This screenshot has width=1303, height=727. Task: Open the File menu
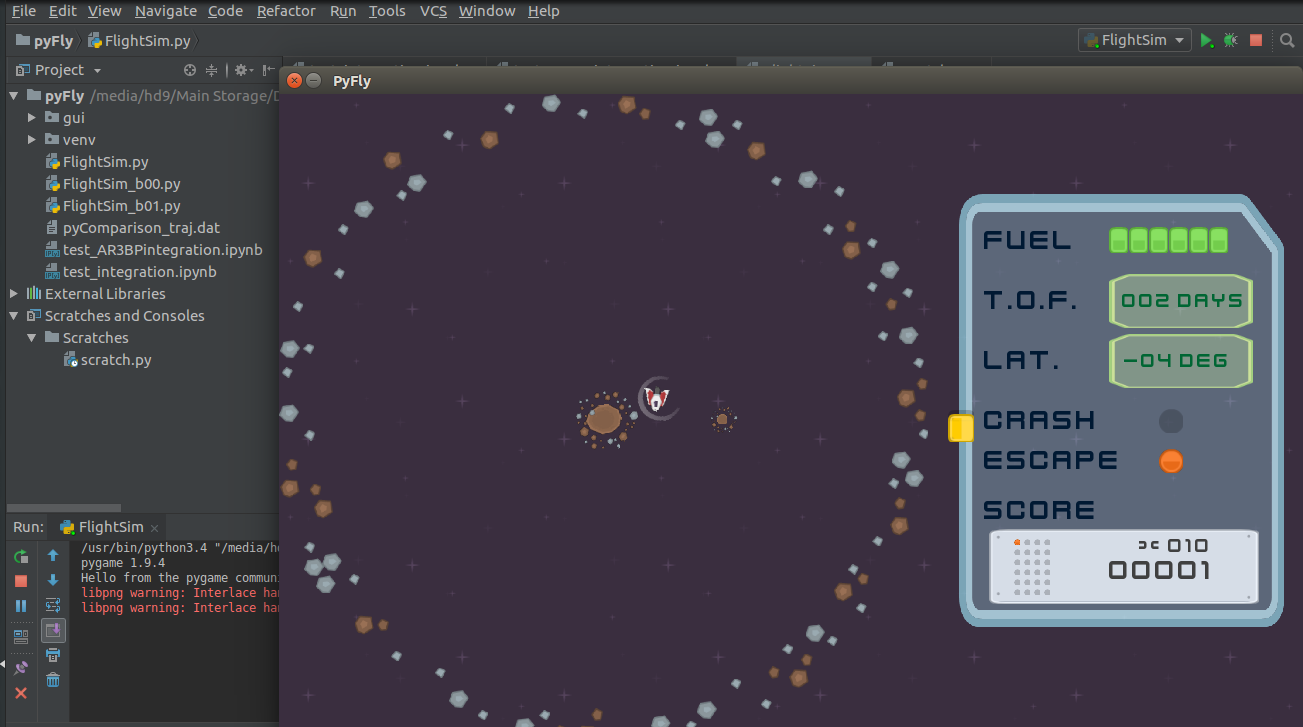(x=24, y=11)
